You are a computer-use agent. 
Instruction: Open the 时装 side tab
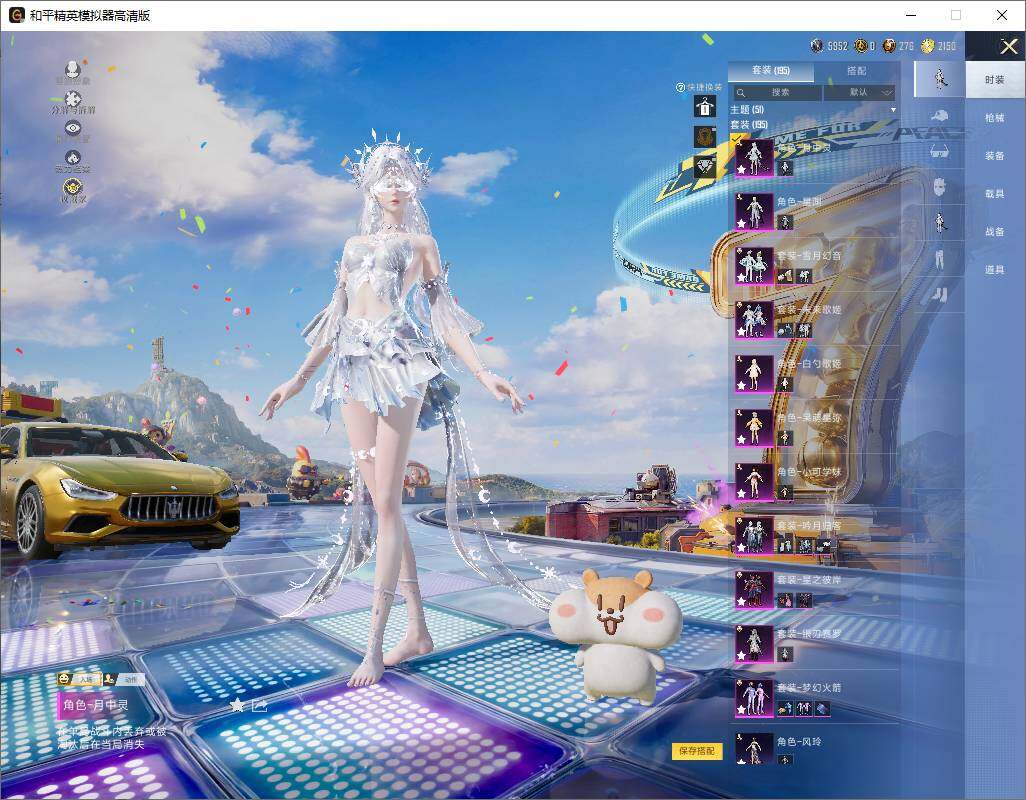pos(995,80)
